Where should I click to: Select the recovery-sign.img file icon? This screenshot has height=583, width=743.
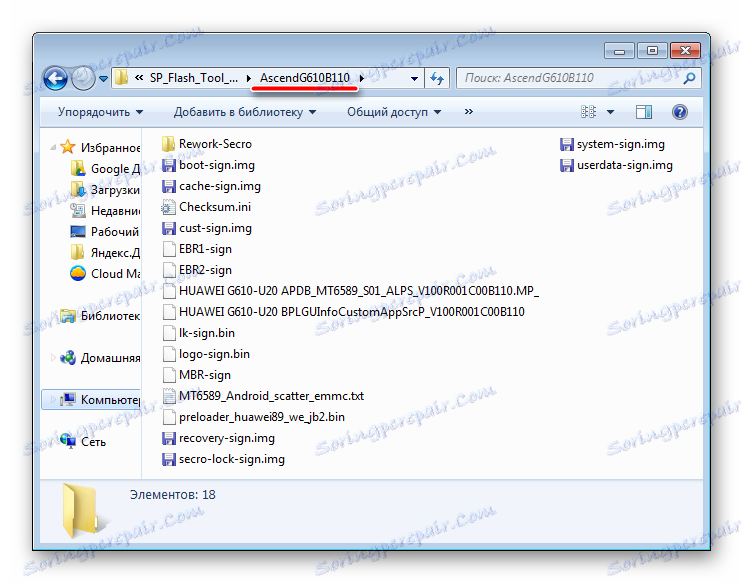tap(168, 438)
